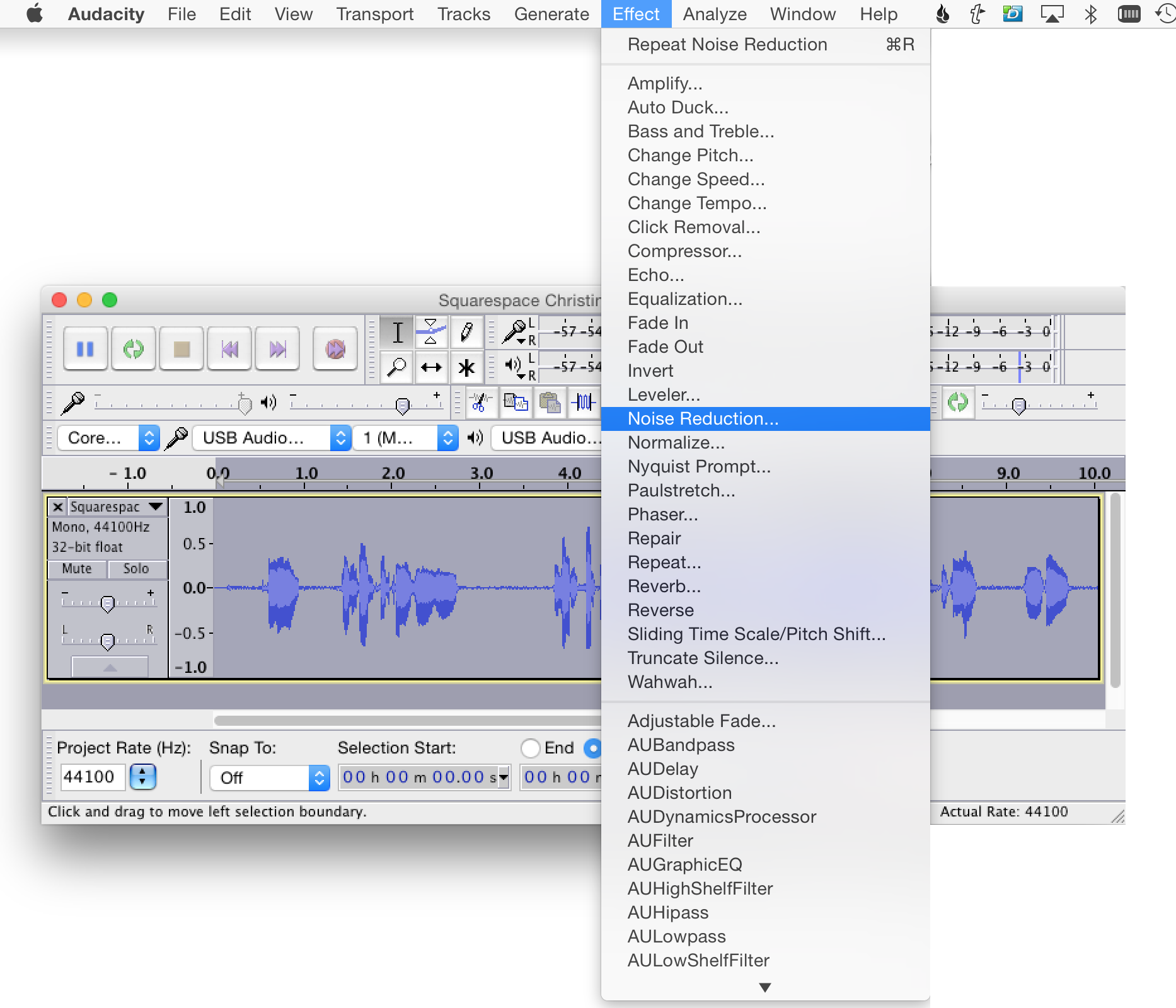Click the Stop button
Image resolution: width=1176 pixels, height=1008 pixels.
pyautogui.click(x=182, y=348)
